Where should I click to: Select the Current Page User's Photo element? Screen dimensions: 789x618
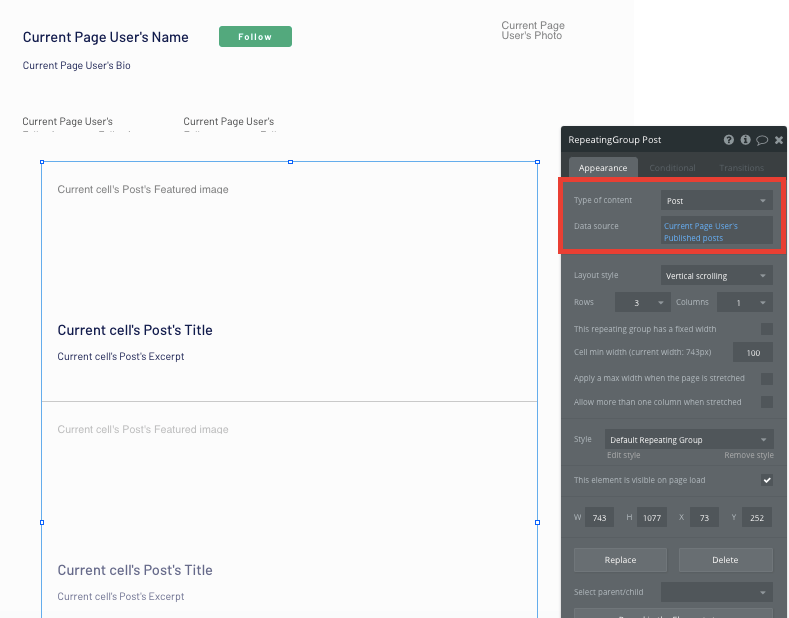pyautogui.click(x=532, y=30)
